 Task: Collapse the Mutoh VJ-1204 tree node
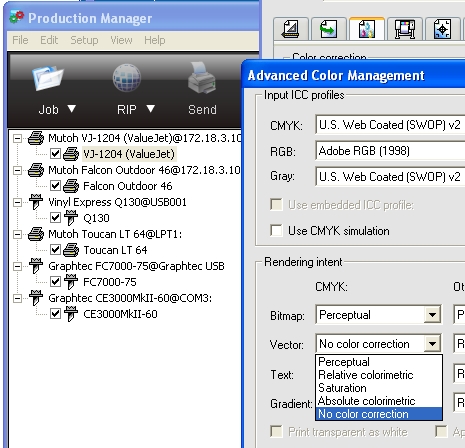[x=17, y=138]
